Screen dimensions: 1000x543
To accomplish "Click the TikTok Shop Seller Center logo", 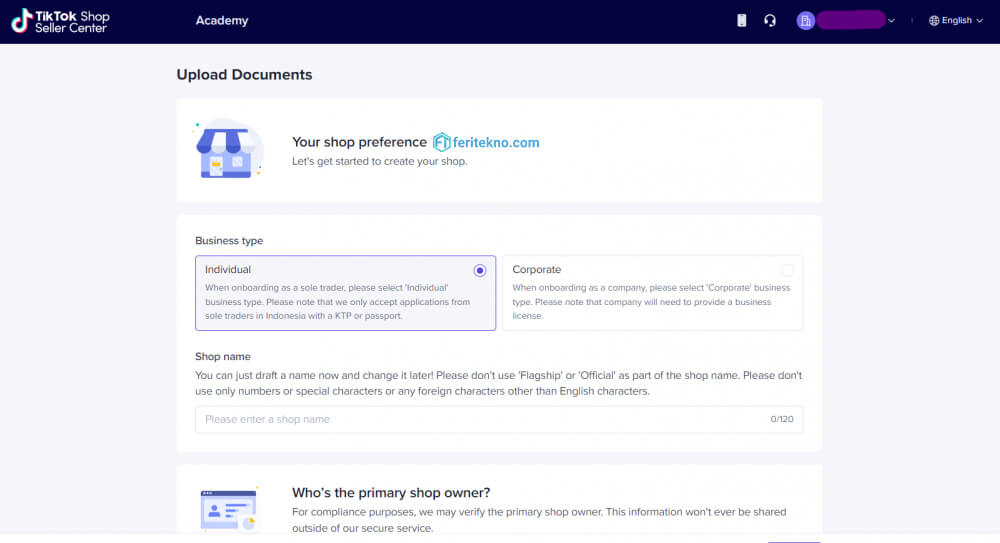I will point(61,20).
